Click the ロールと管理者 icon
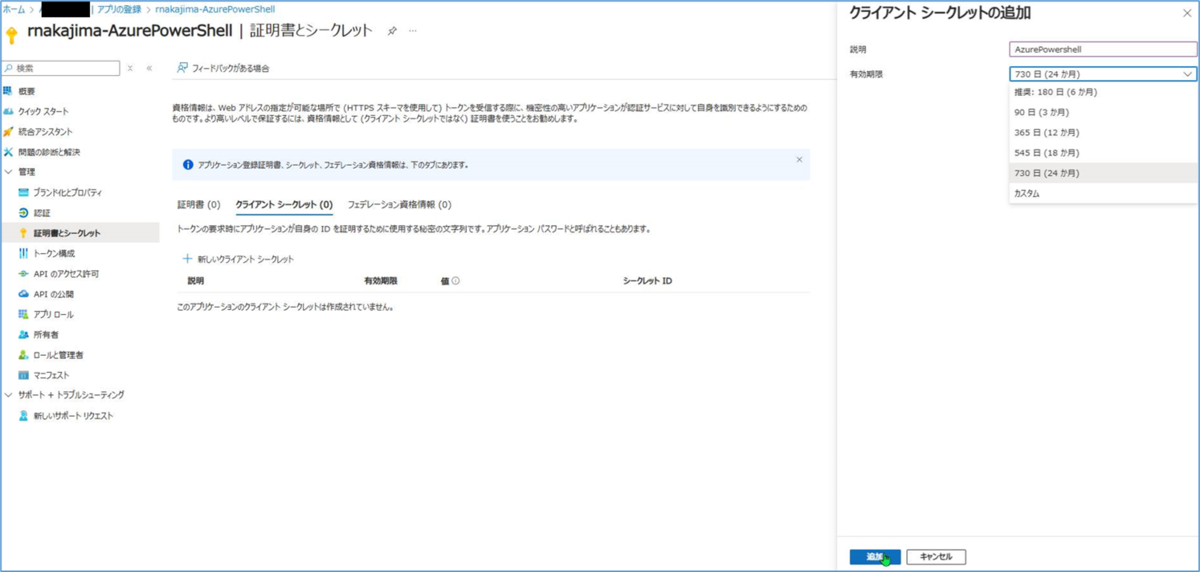This screenshot has height=572, width=1200. click(24, 355)
